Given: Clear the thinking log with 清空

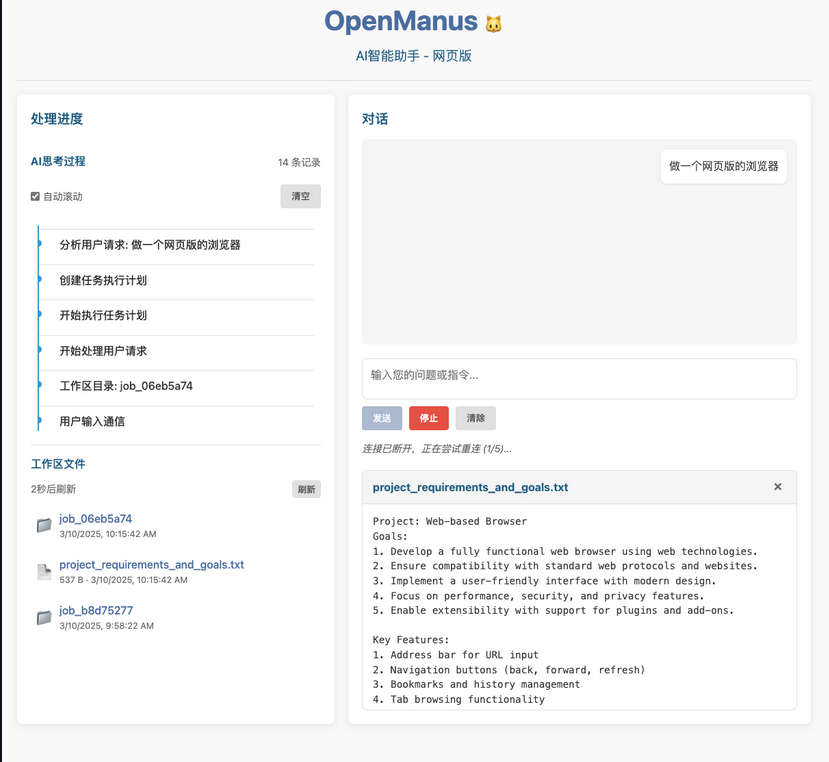Looking at the screenshot, I should [300, 196].
